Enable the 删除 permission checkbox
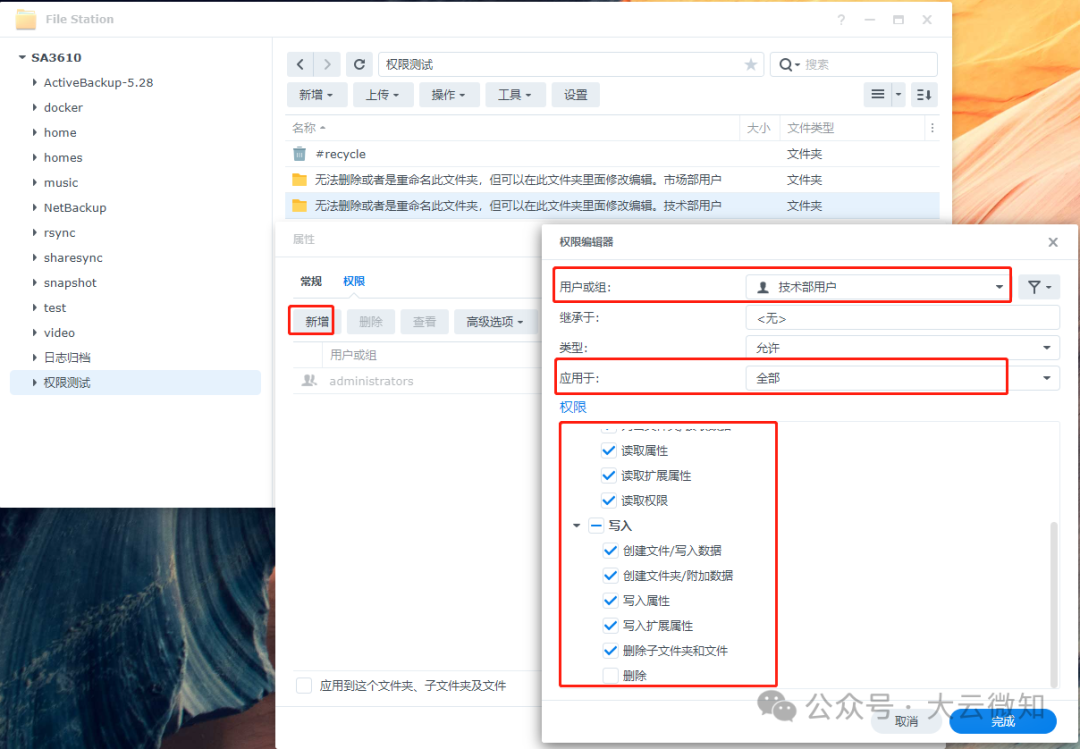Image resolution: width=1080 pixels, height=749 pixels. click(610, 675)
